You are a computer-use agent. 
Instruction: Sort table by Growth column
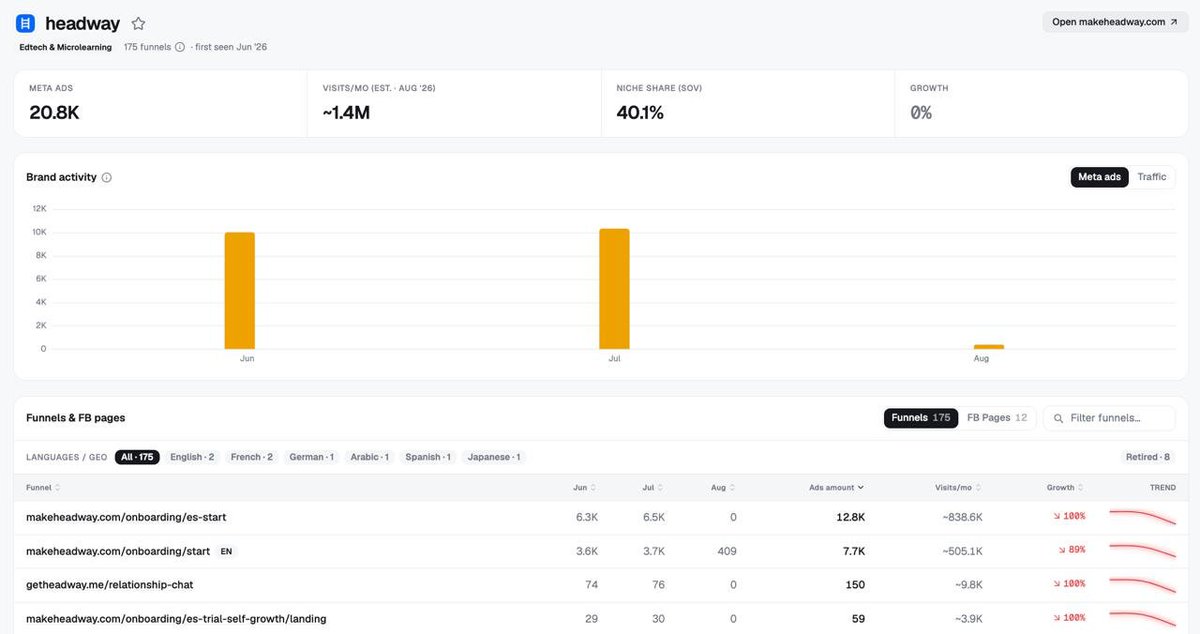click(x=1066, y=488)
